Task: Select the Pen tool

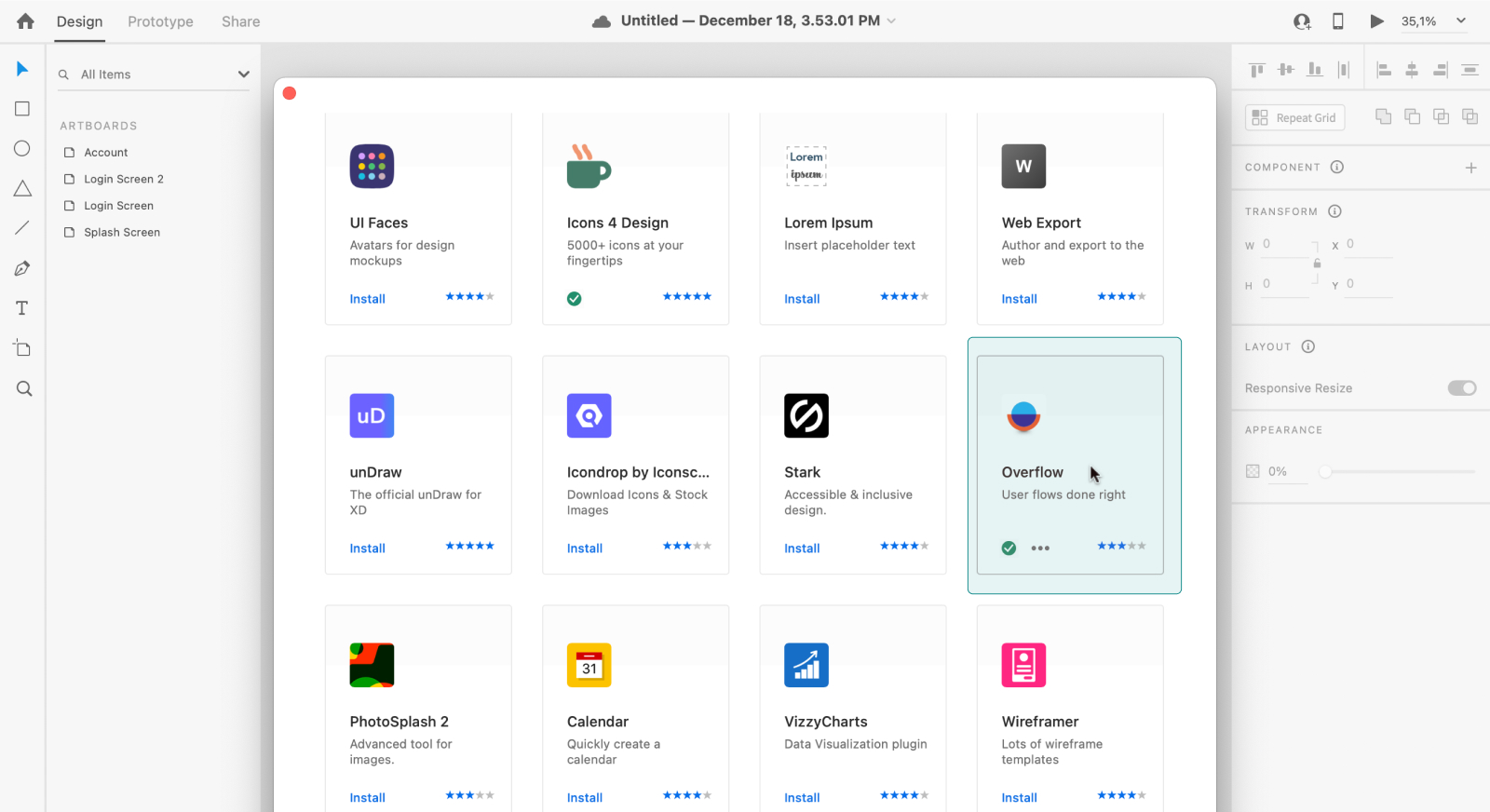Action: [22, 268]
